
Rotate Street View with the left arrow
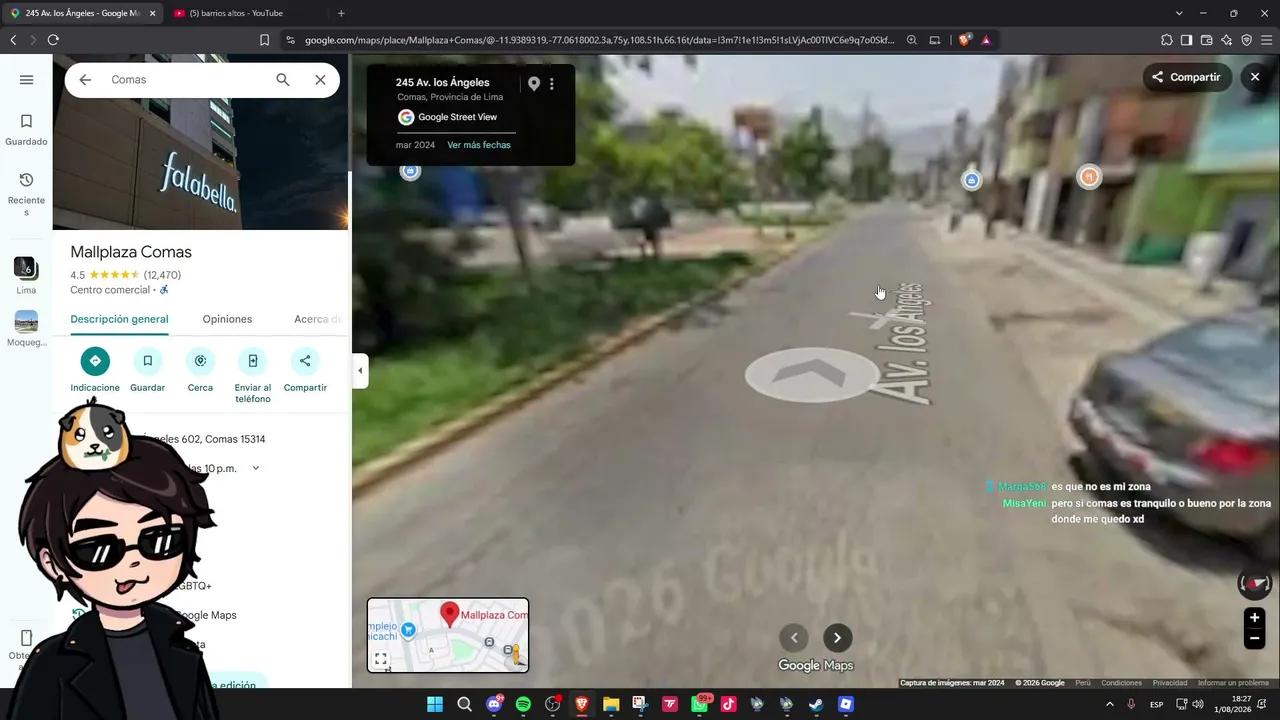click(x=794, y=638)
